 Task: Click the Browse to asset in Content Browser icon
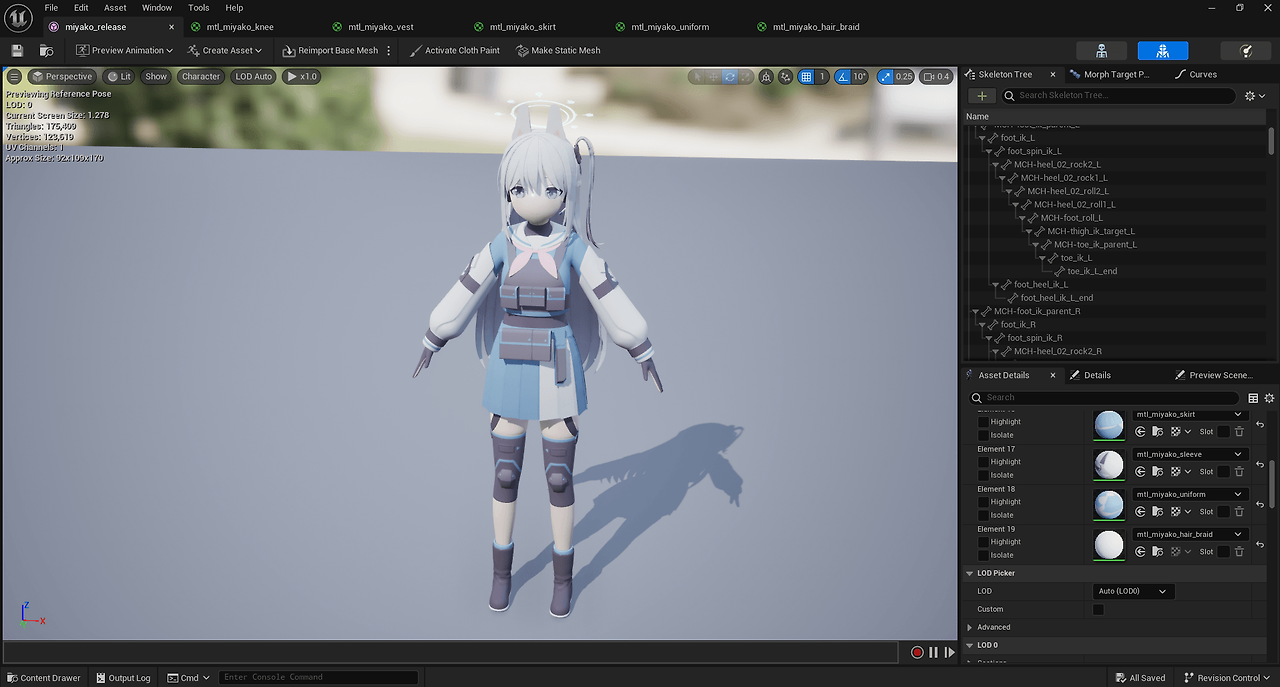pyautogui.click(x=46, y=50)
